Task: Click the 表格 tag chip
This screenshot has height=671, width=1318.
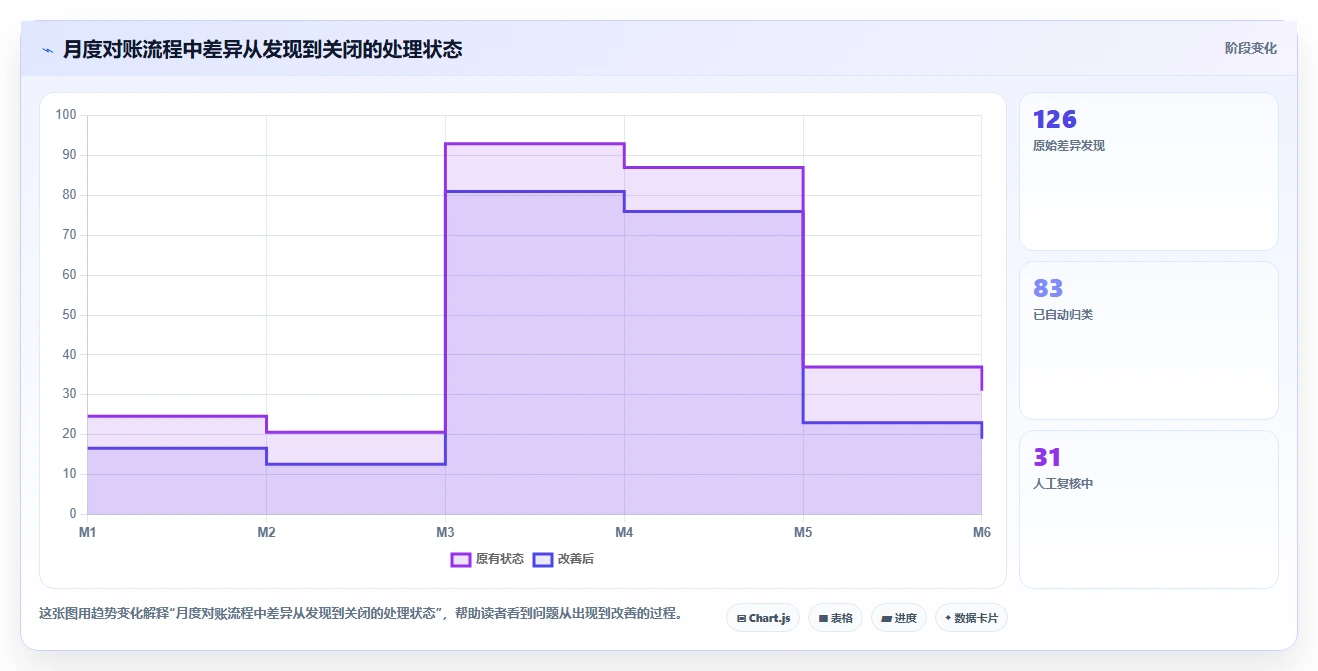Action: click(x=836, y=618)
